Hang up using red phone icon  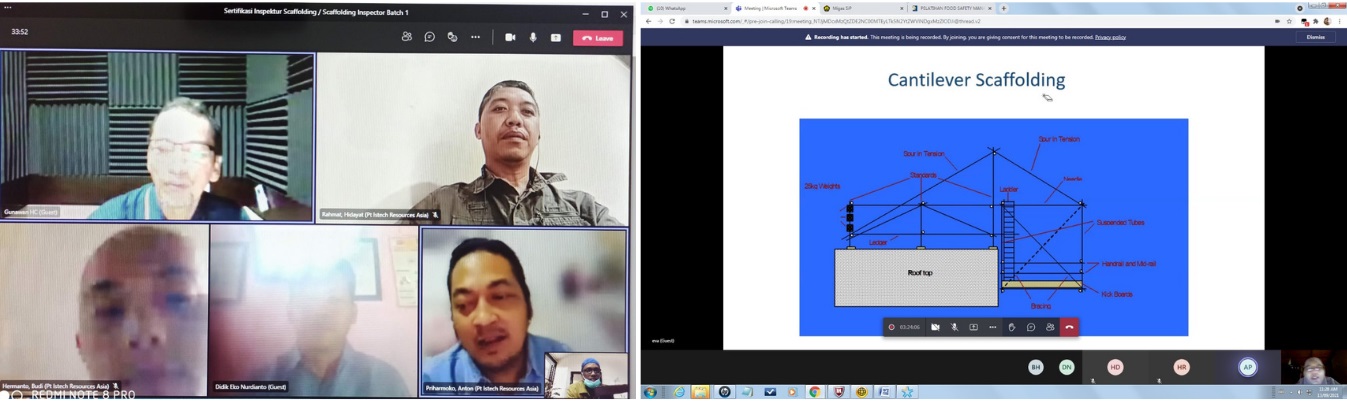pyautogui.click(x=1069, y=327)
